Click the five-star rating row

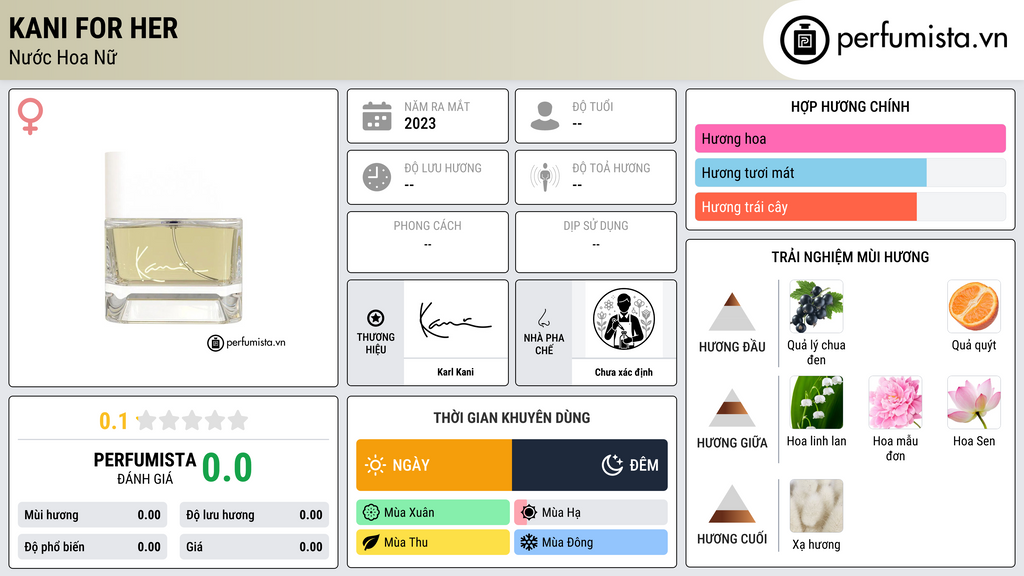(x=193, y=421)
